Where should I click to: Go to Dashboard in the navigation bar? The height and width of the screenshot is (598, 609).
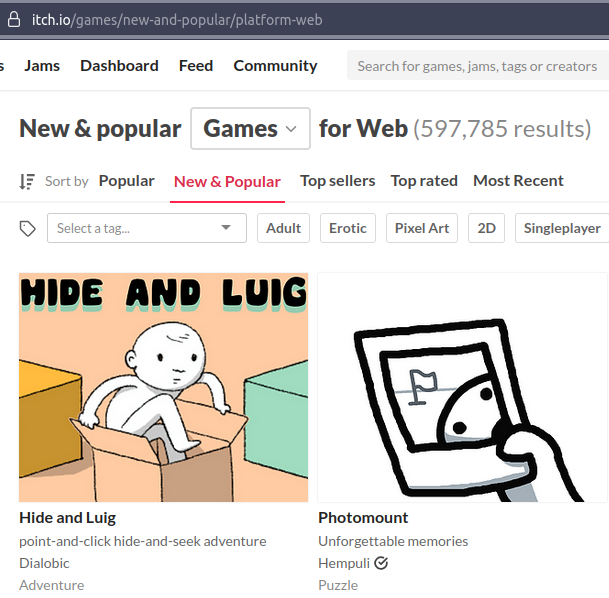tap(119, 66)
